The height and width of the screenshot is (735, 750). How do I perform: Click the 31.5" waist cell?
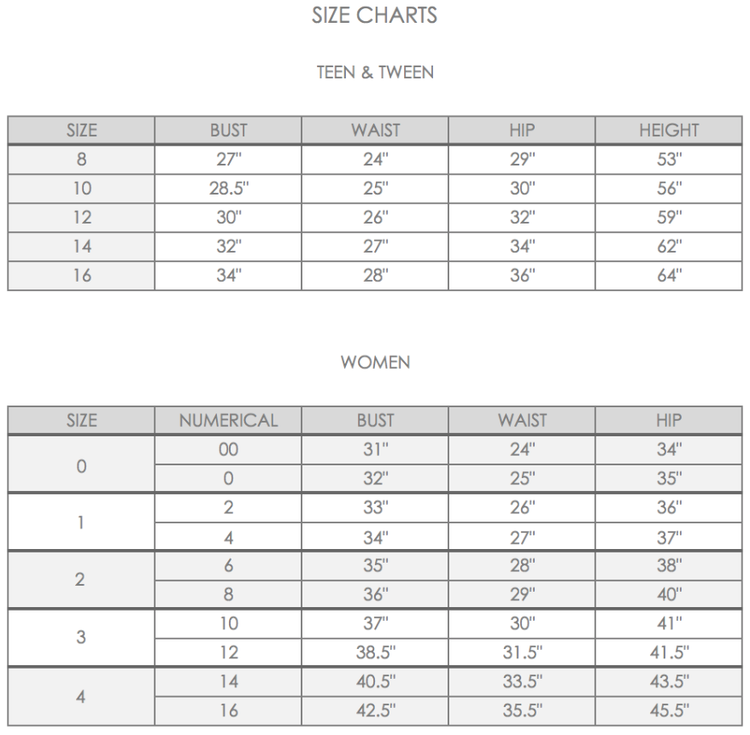click(522, 652)
